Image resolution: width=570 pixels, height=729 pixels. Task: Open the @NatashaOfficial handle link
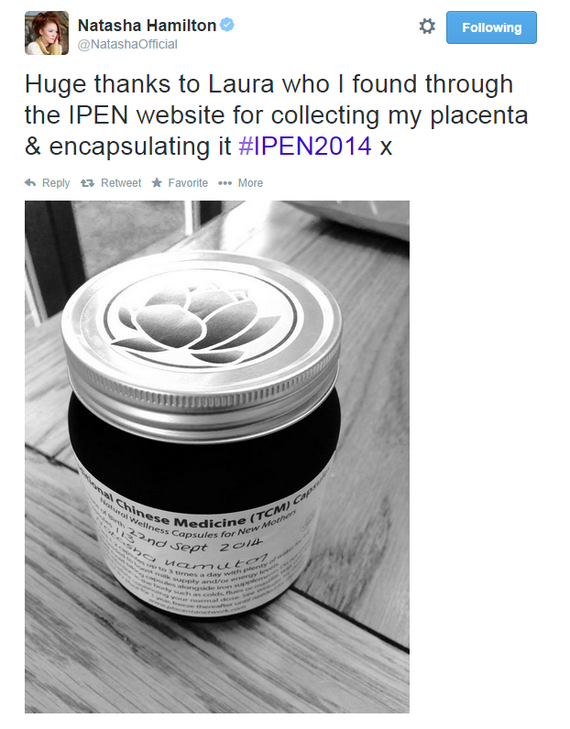pos(127,44)
